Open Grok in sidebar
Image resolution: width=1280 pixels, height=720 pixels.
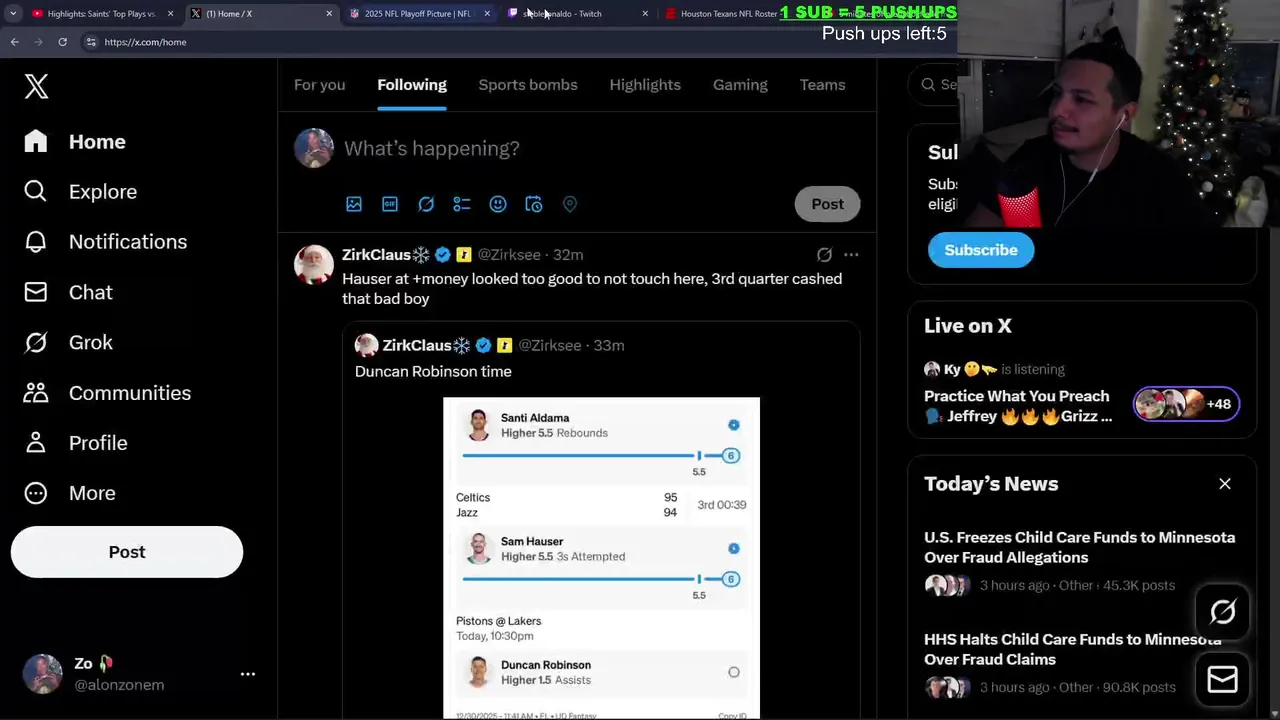[68, 342]
